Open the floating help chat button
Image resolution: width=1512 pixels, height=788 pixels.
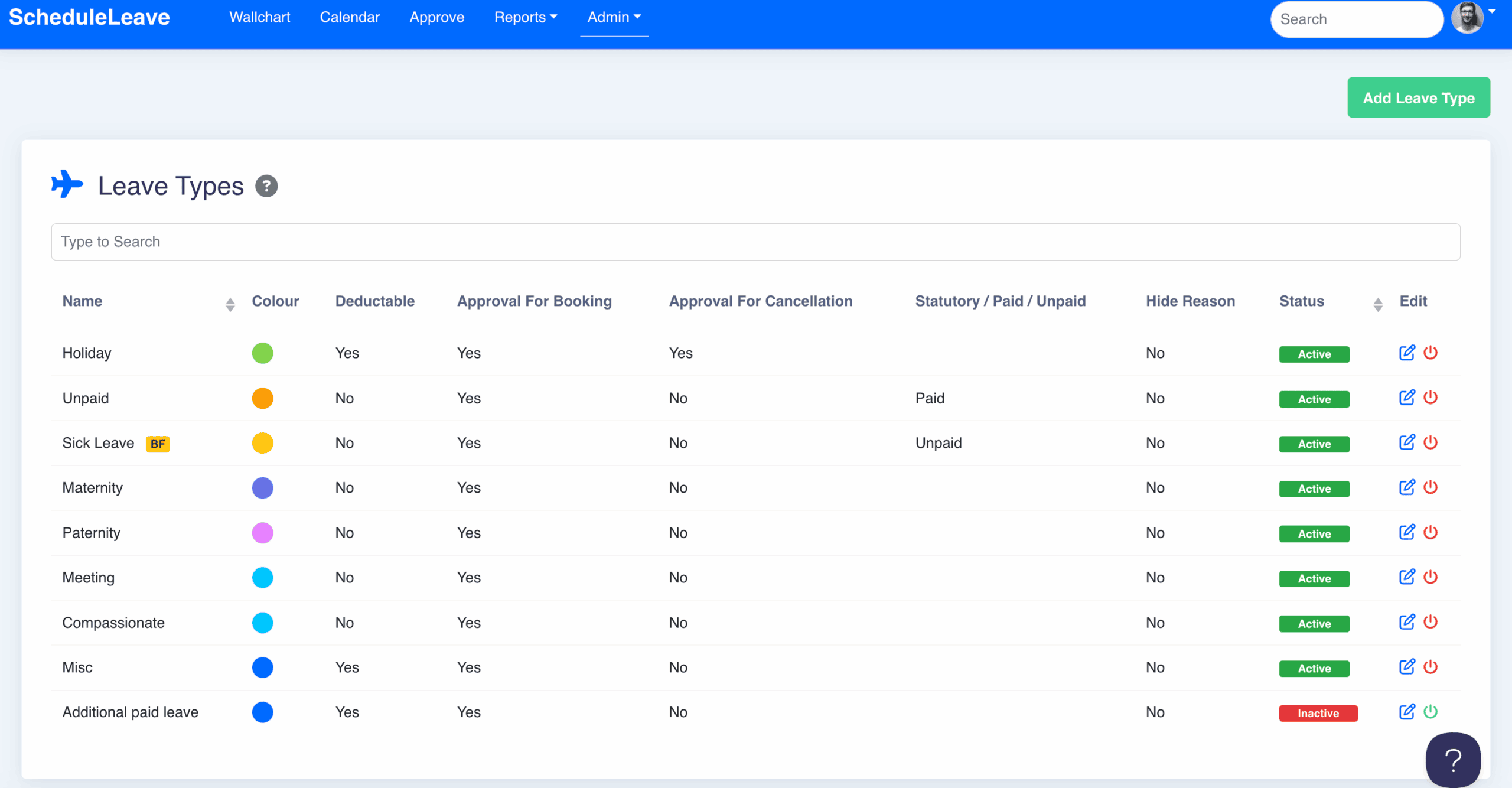pyautogui.click(x=1452, y=760)
